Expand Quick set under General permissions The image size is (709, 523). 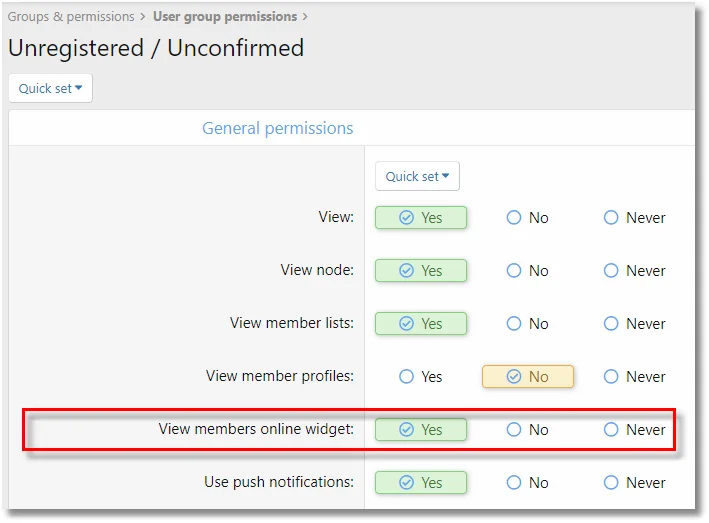[417, 176]
